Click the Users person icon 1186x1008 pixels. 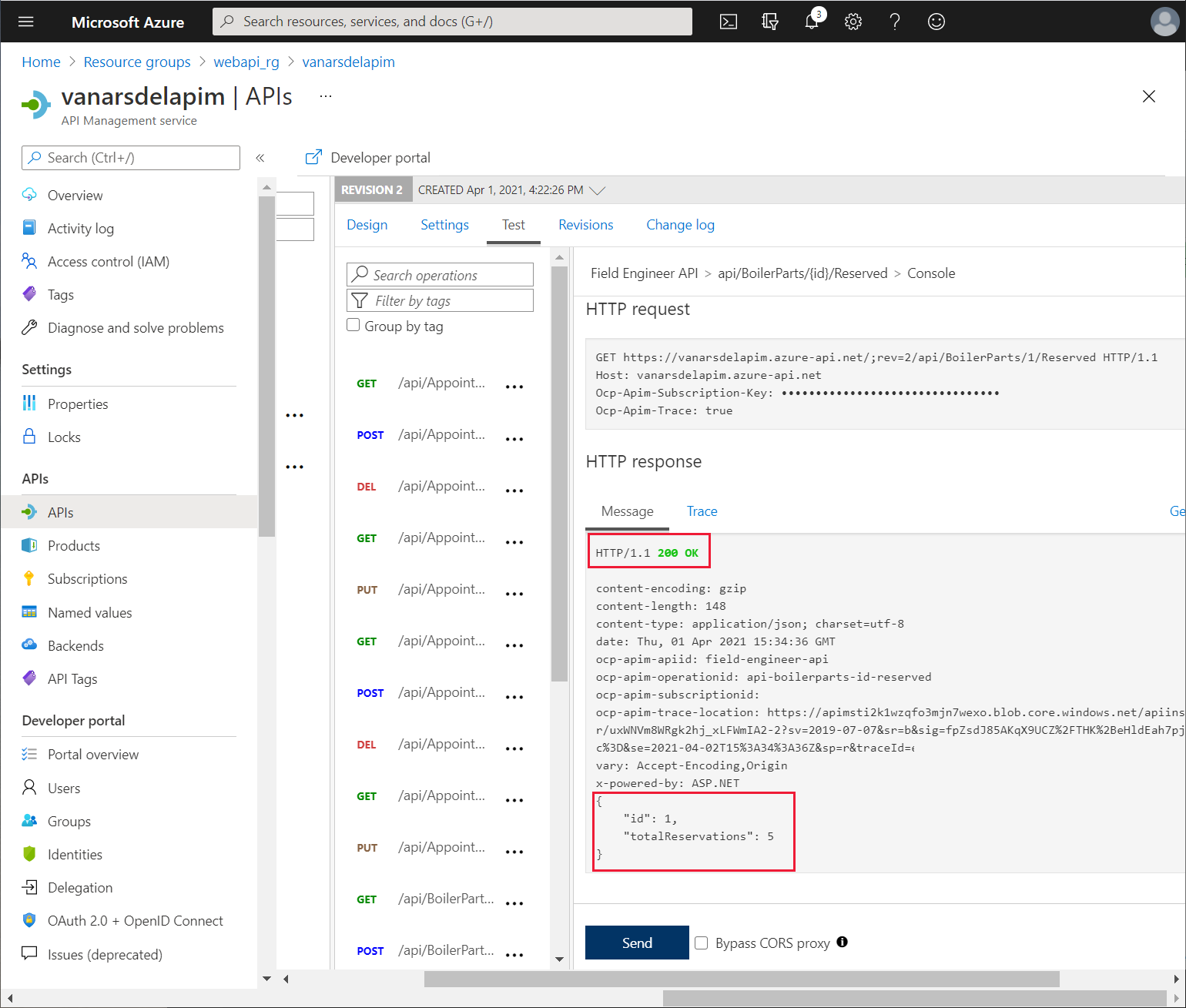(x=29, y=788)
